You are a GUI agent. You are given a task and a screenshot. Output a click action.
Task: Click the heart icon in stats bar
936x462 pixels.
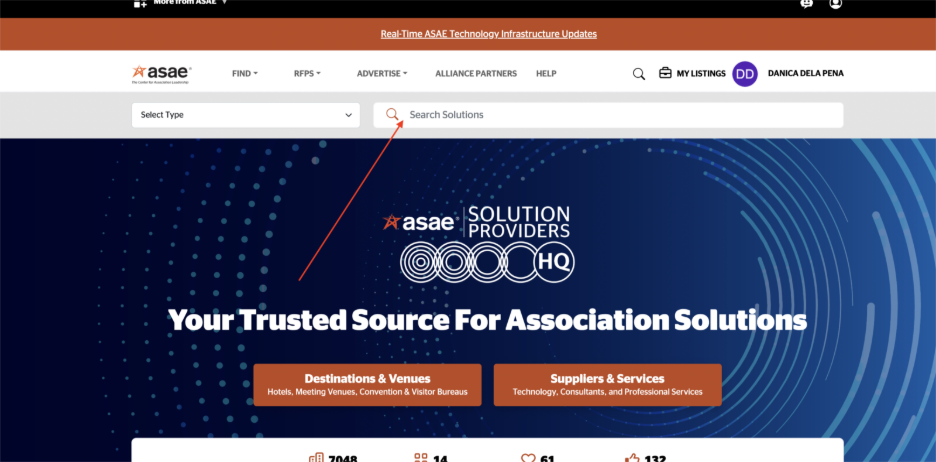tap(528, 458)
